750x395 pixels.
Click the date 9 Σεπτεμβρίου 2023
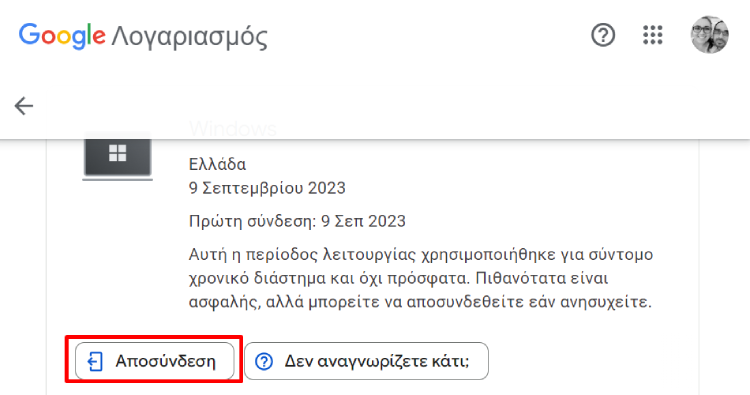(267, 188)
